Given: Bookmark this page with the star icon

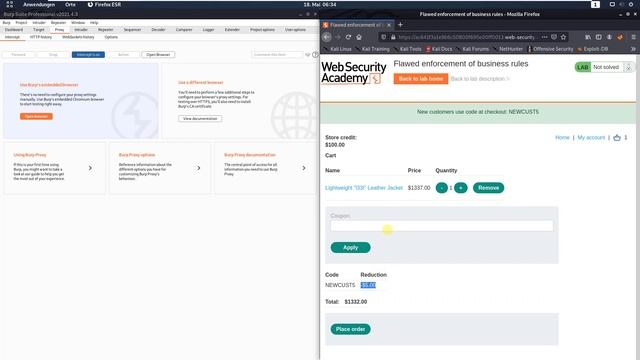Looking at the screenshot, I should tap(563, 37).
